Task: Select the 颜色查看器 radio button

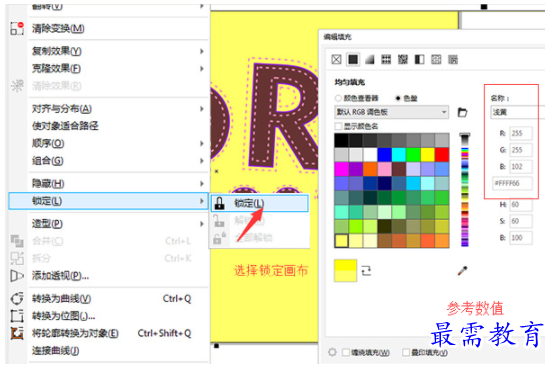Action: coord(338,98)
